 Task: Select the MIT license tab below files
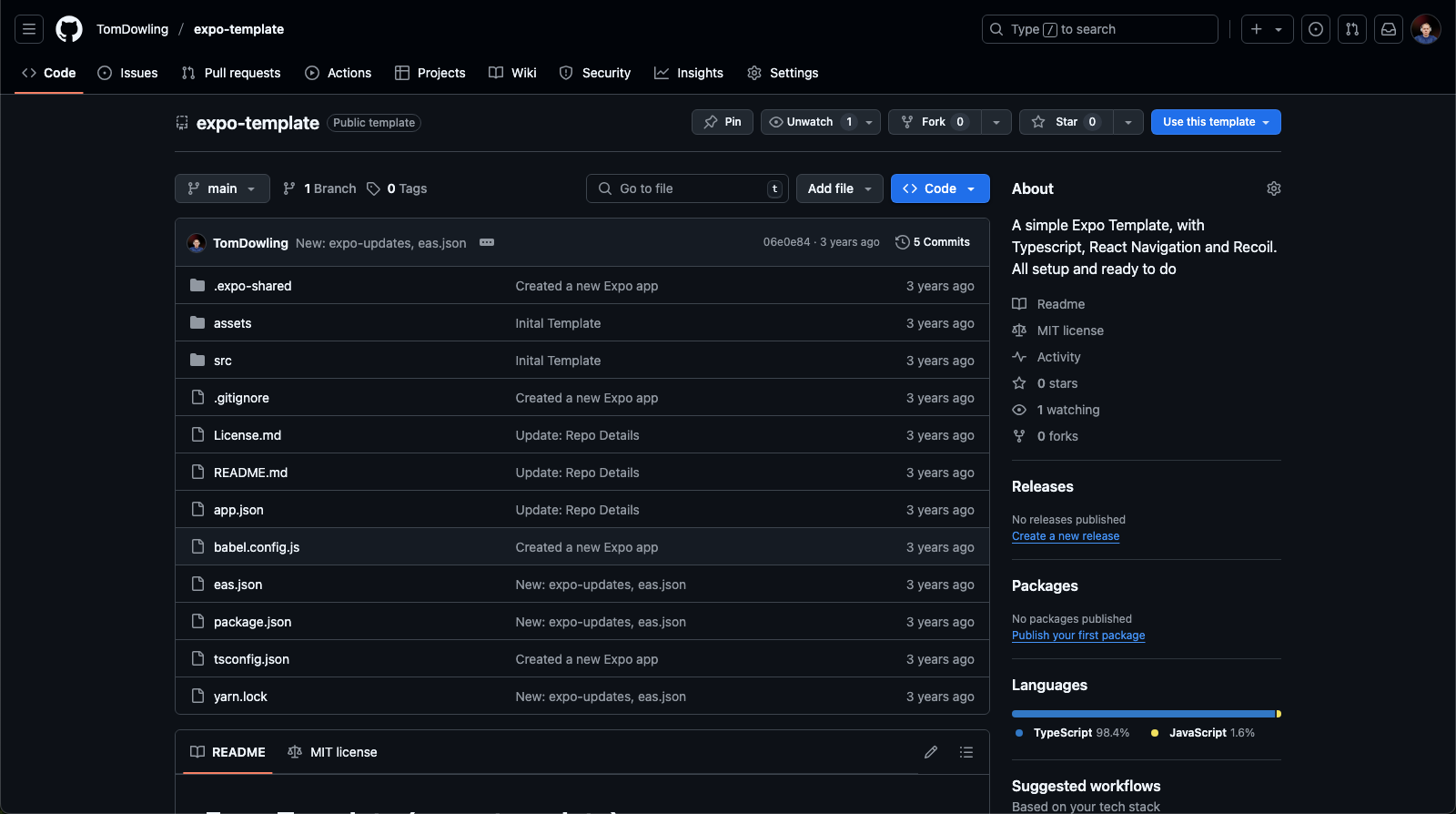click(332, 752)
